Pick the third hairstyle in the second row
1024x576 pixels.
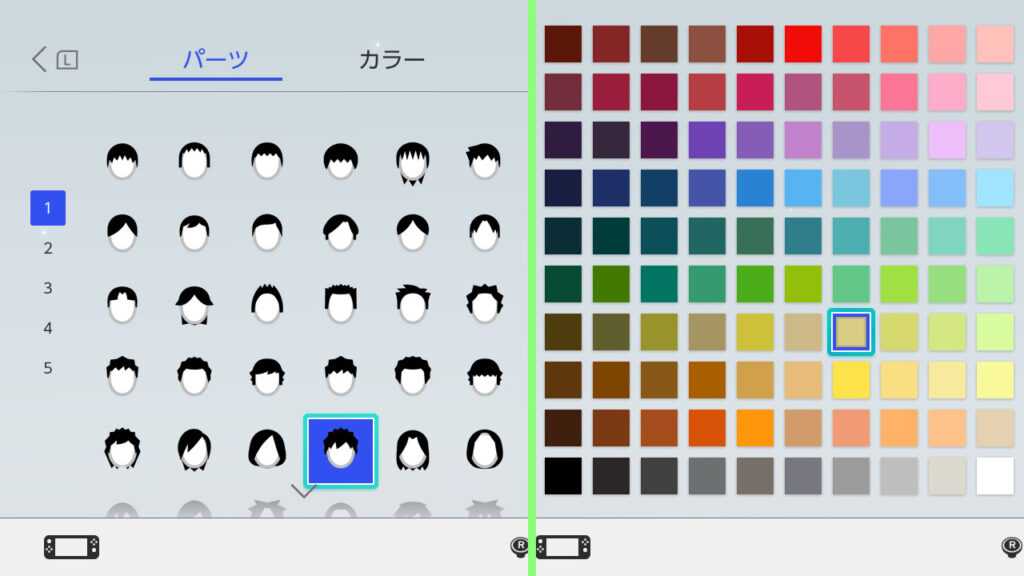[267, 232]
